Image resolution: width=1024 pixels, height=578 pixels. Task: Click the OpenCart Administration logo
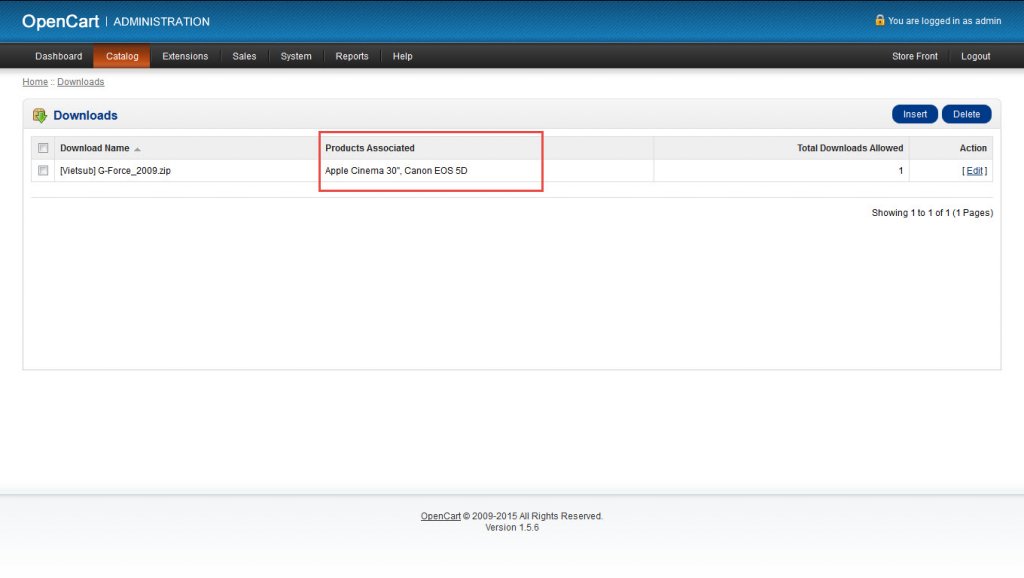tap(116, 22)
